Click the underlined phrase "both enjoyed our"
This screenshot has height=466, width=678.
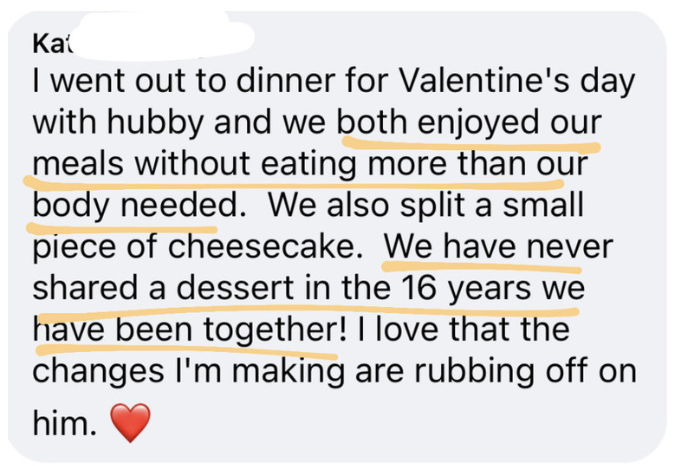(469, 125)
